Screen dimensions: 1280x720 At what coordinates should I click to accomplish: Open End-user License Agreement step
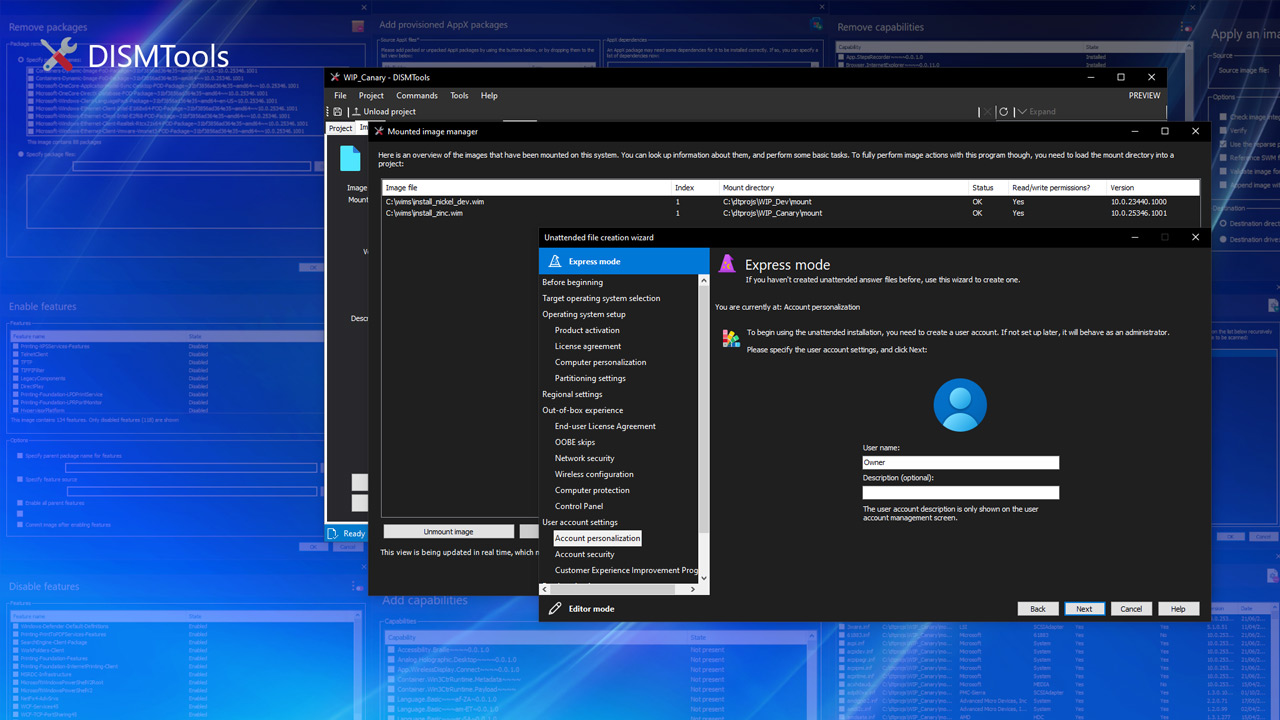[605, 426]
